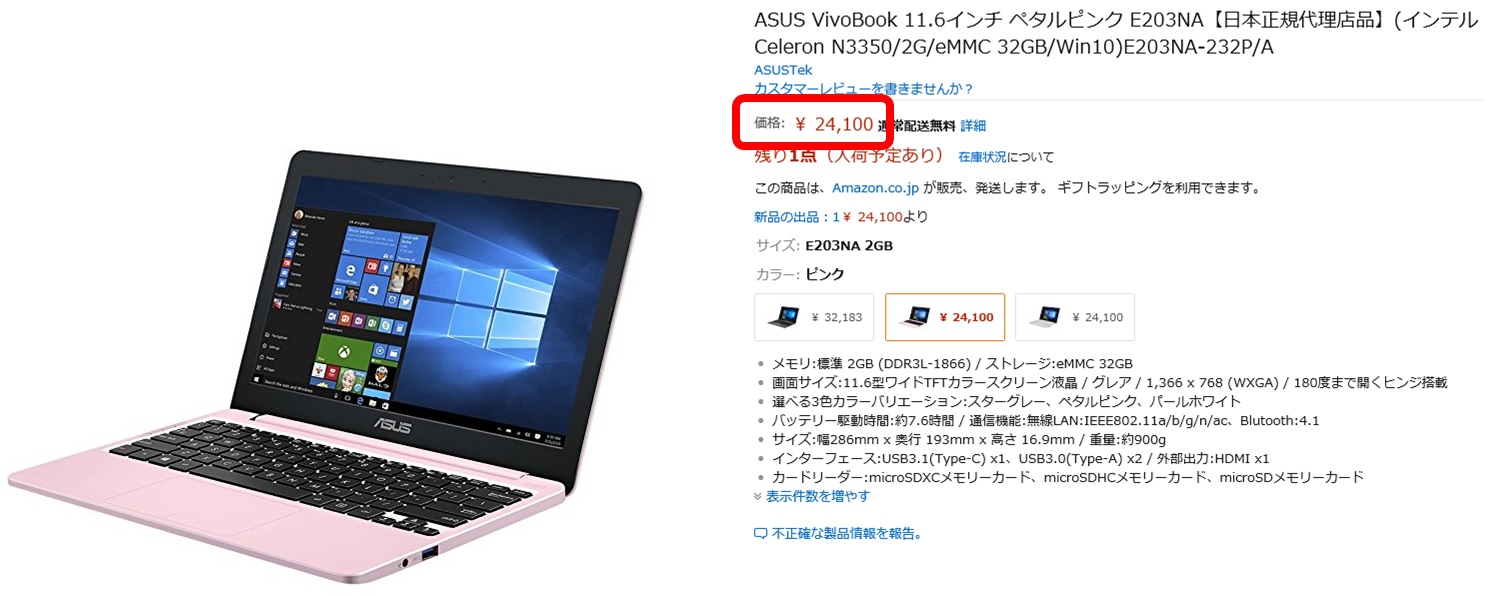
Task: Click the ピンク color name label
Action: click(825, 274)
